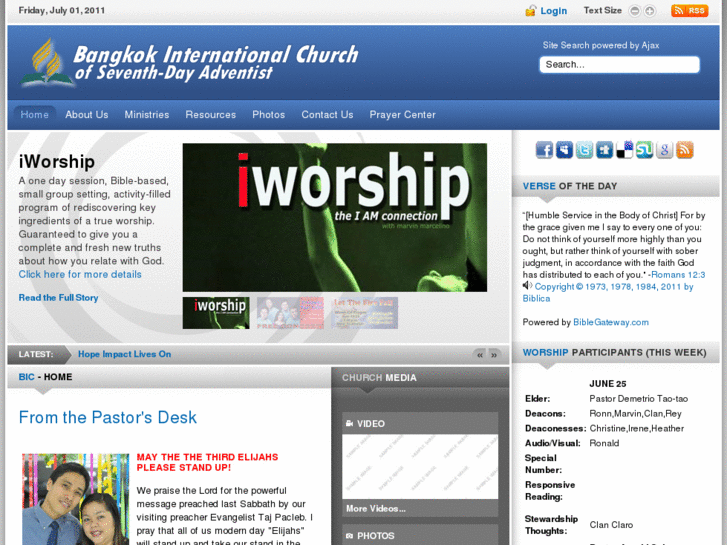Viewport: 727px width, 545px height.
Task: Click in the Search input field
Action: (619, 64)
